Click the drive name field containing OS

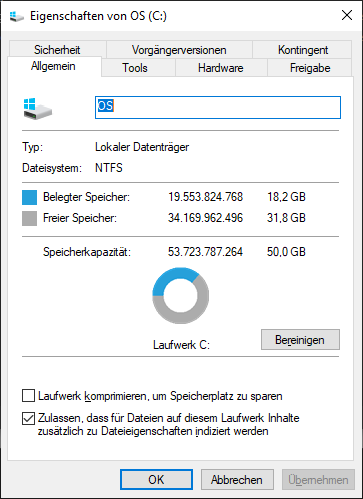pyautogui.click(x=218, y=107)
